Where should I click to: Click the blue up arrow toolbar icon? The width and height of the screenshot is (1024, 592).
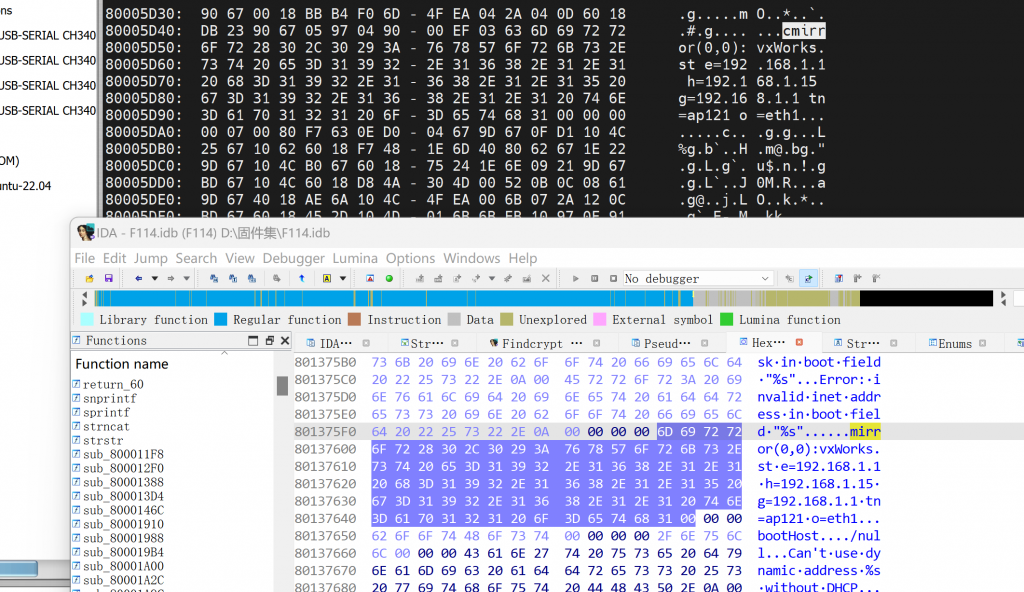pyautogui.click(x=301, y=278)
